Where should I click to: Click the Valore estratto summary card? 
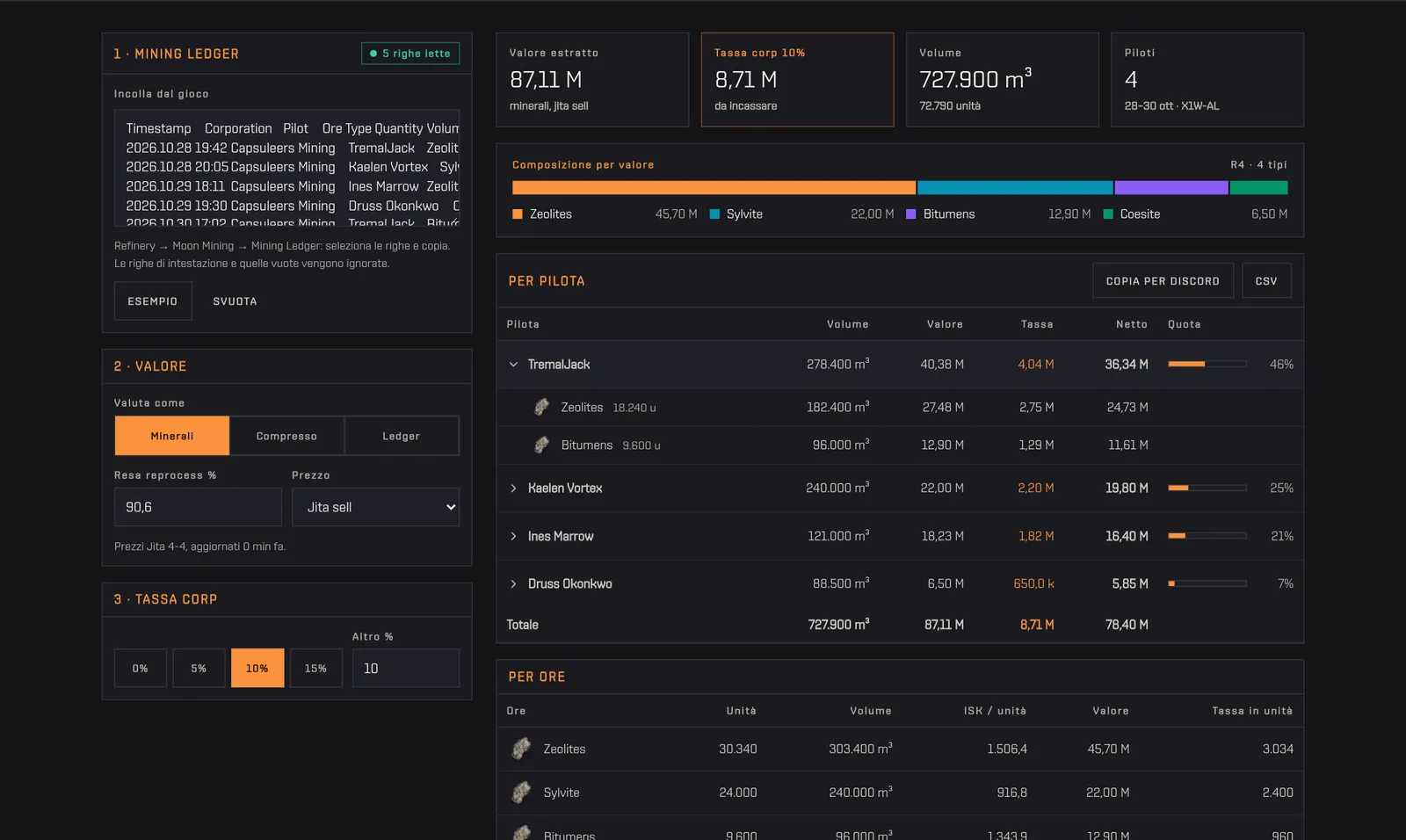592,80
